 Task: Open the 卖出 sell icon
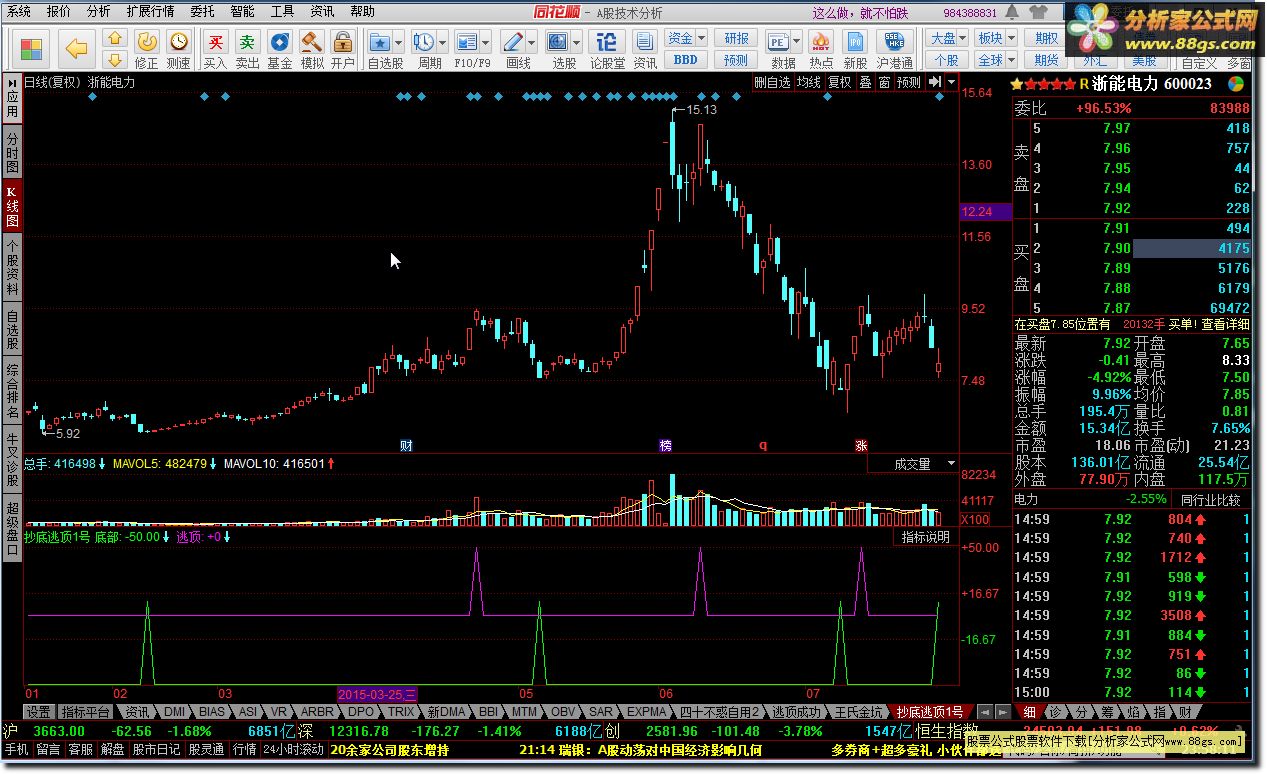coord(247,48)
